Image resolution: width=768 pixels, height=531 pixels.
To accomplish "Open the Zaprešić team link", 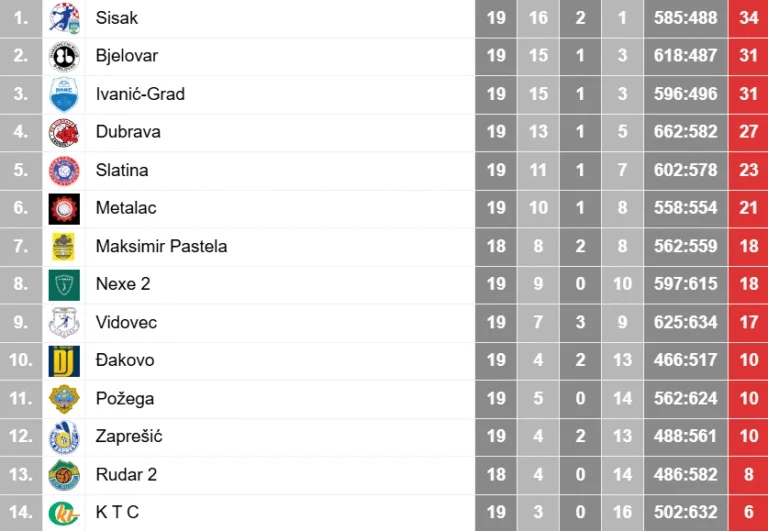I will 129,437.
